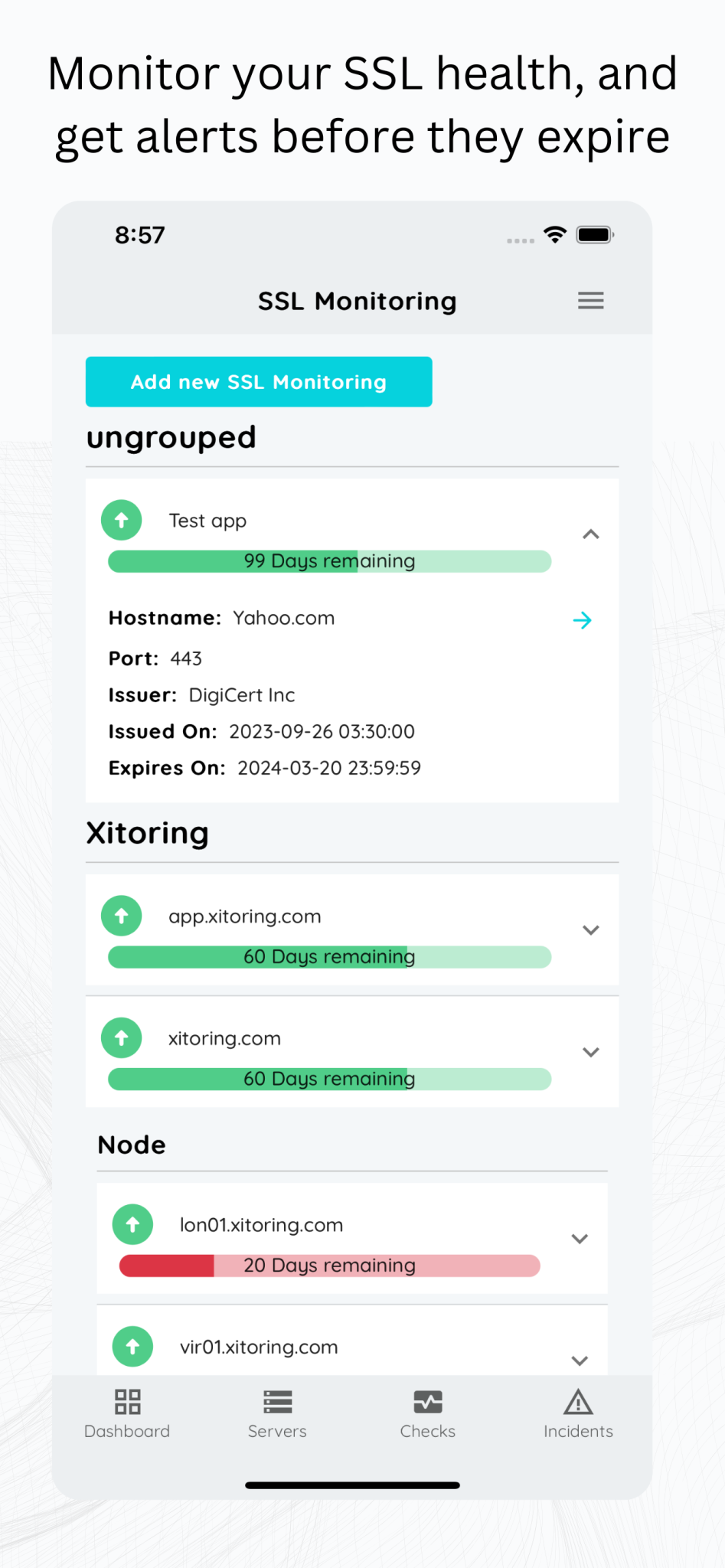Viewport: 725px width, 1568px height.
Task: Follow the arrow link next to Yahoo.com hostname
Action: (x=583, y=620)
